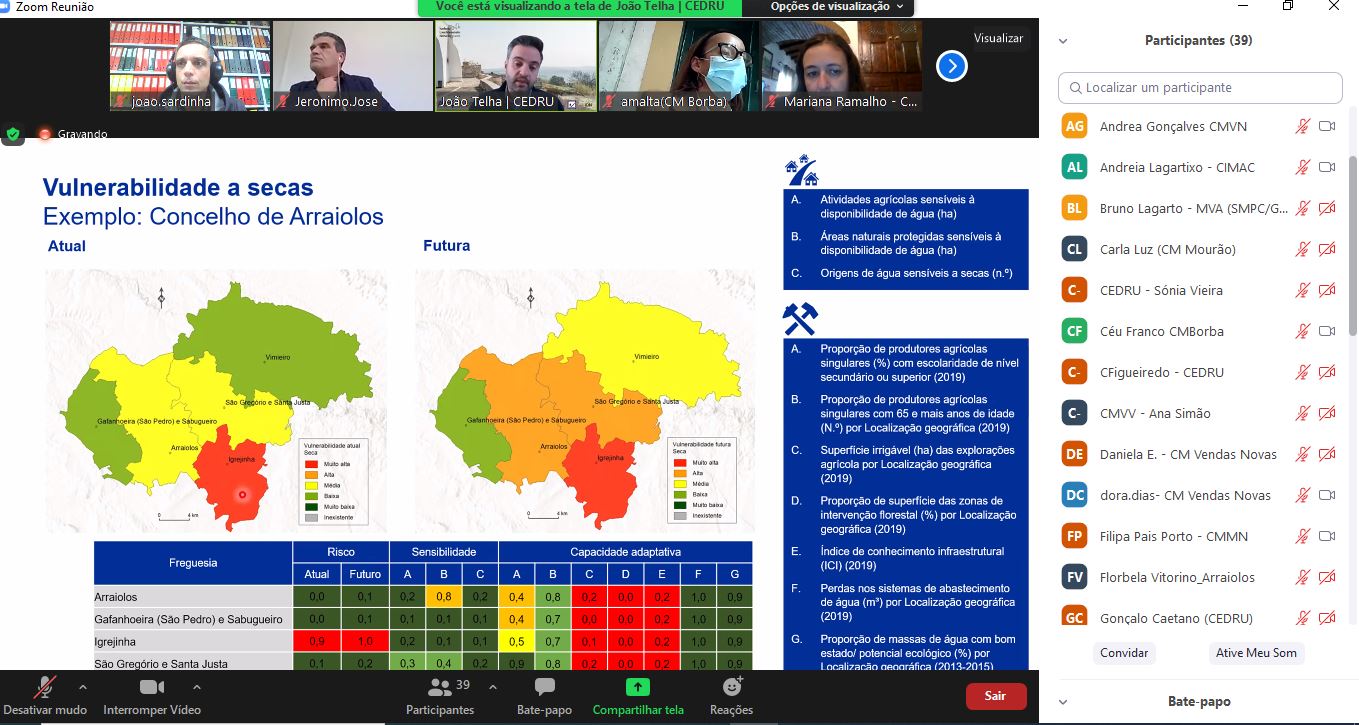This screenshot has height=725, width=1359.
Task: Open arrow menu beside Participantes toolbar button
Action: (493, 687)
